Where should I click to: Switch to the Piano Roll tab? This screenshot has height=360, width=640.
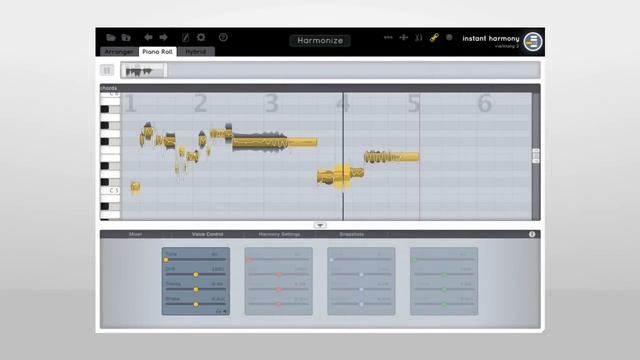coord(158,52)
